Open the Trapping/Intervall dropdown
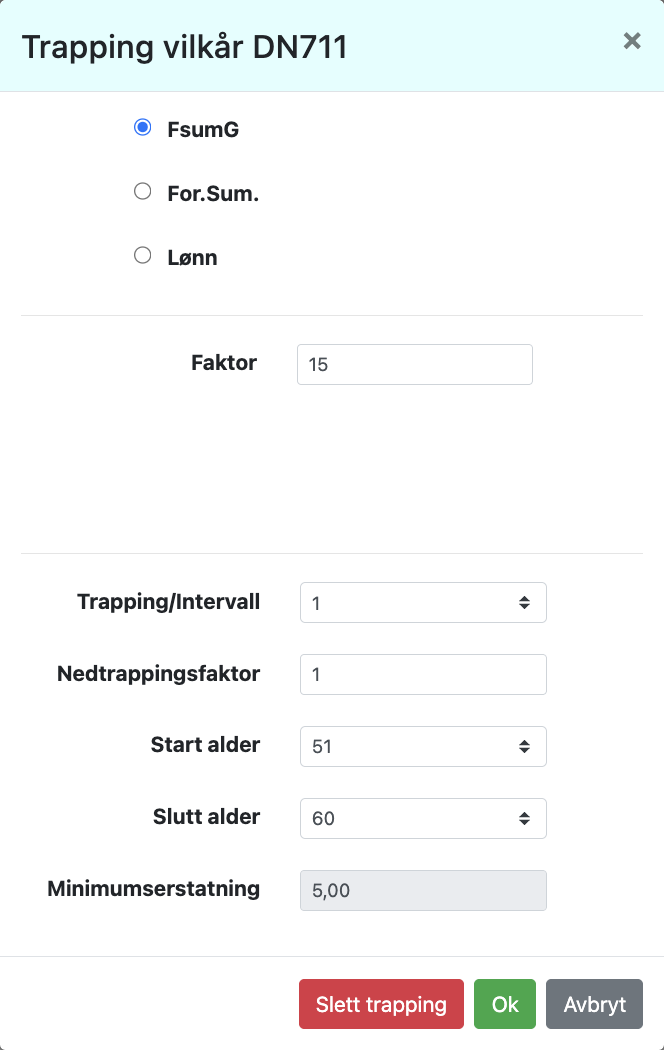Screen dimensions: 664x1050 422,603
